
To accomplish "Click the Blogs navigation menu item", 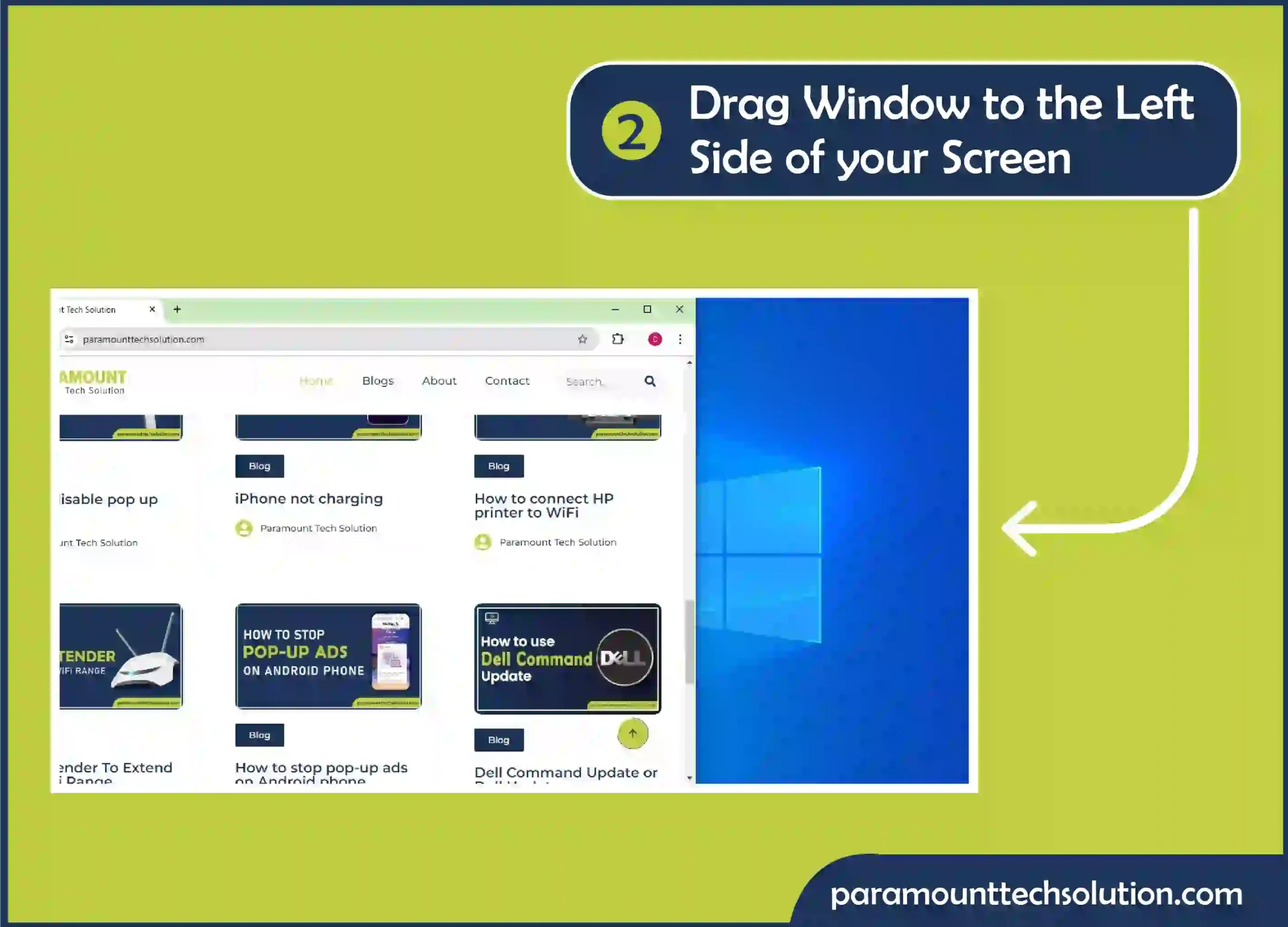I will click(x=378, y=381).
